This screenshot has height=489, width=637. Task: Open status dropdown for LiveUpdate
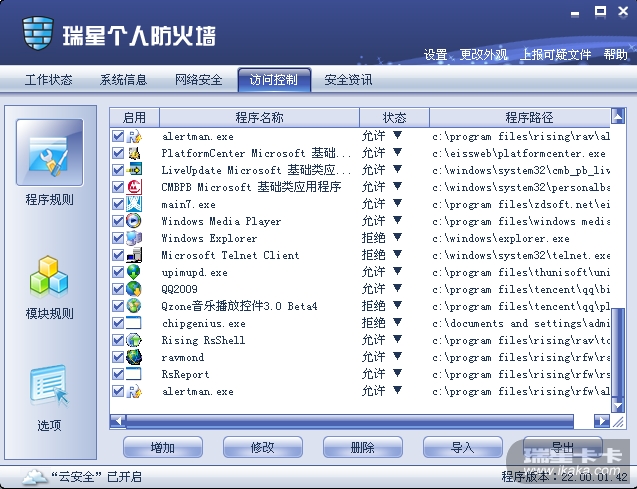(x=397, y=169)
